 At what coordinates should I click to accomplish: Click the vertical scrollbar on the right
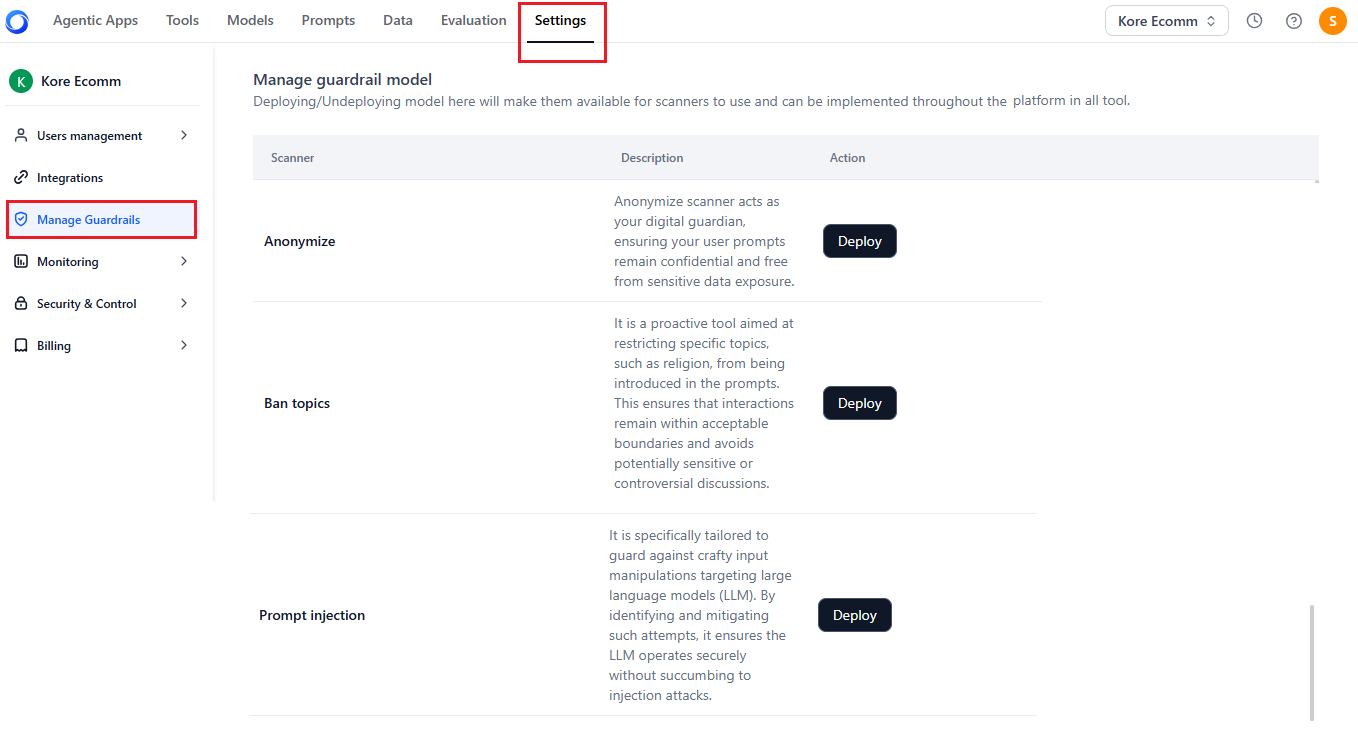pyautogui.click(x=1312, y=662)
